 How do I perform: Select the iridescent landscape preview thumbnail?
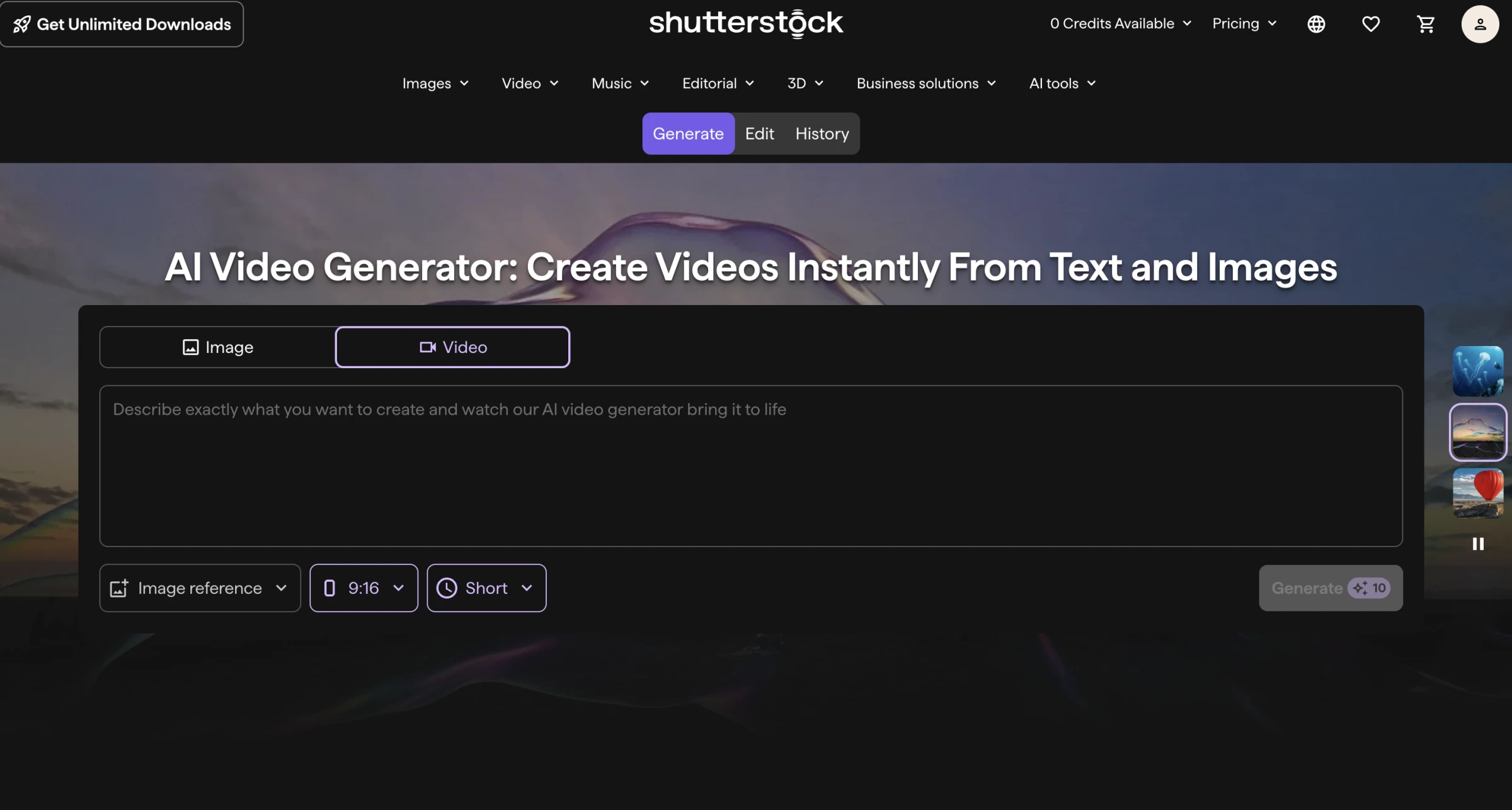(1478, 432)
